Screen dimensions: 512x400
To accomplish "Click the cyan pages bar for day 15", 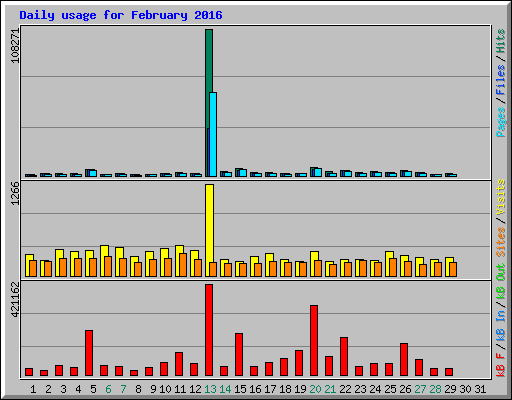I will 243,173.
